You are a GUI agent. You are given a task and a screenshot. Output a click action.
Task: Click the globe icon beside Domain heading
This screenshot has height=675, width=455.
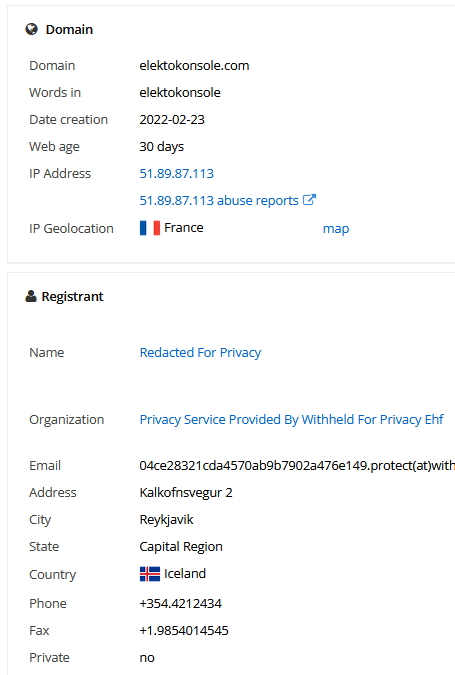tap(31, 29)
